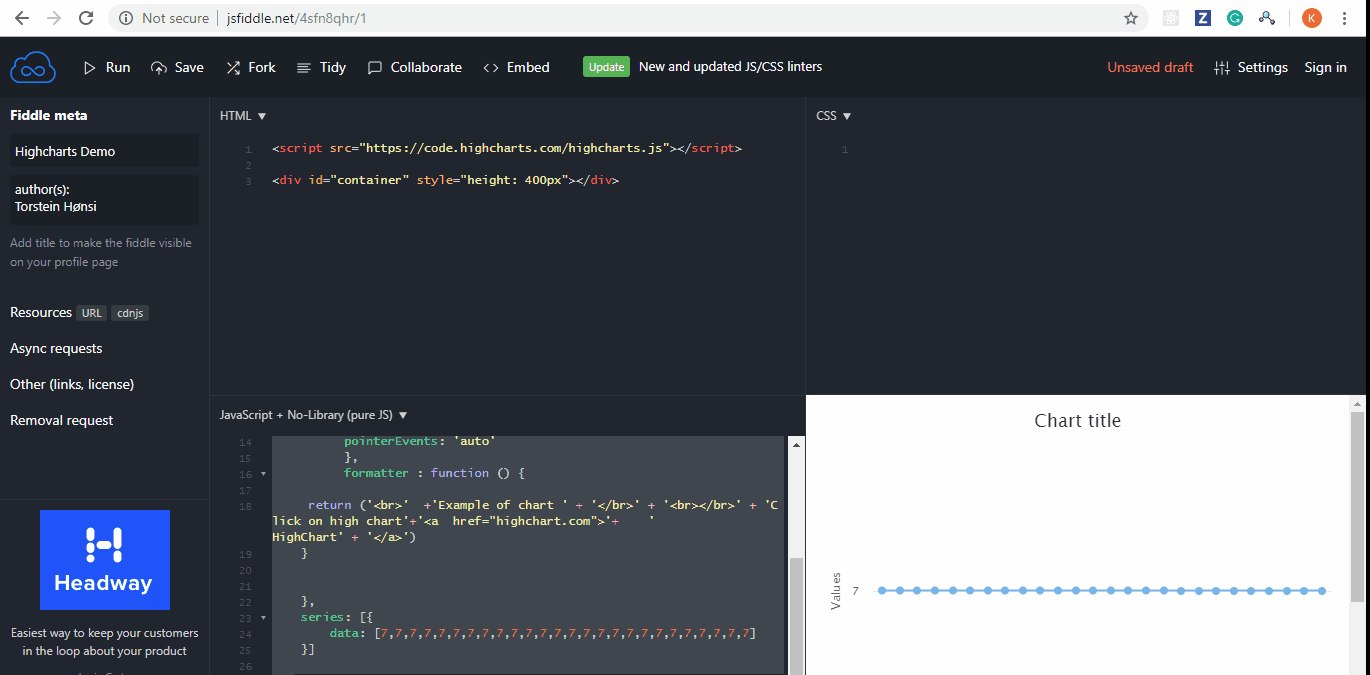Viewport: 1370px width, 675px height.
Task: Open JSFiddle Settings
Action: pos(1250,67)
